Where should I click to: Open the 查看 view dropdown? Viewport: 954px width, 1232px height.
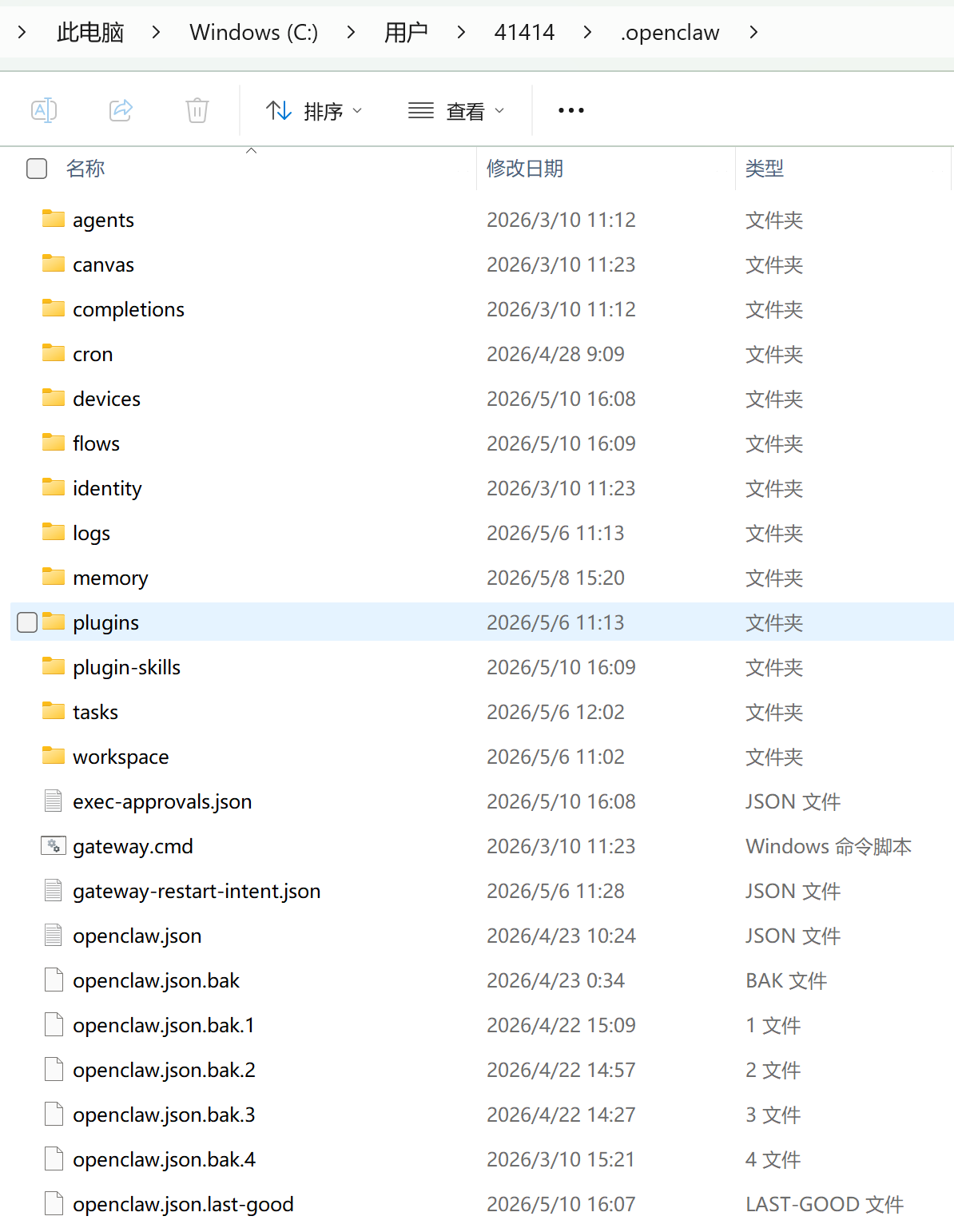[x=456, y=110]
